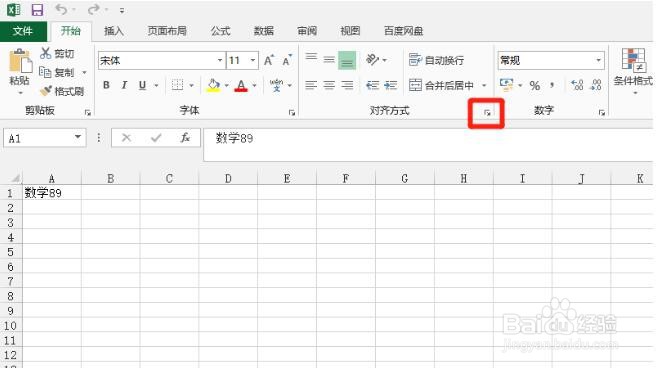Click the 剪切 cut button

(57, 53)
